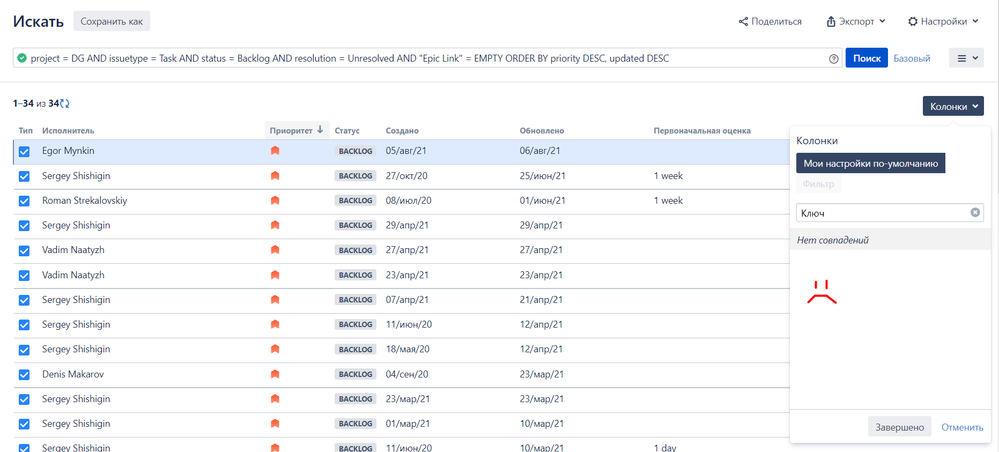This screenshot has height=452, width=999.
Task: Untick the checkbox for Roman Strekalovskiy row
Action: click(24, 201)
